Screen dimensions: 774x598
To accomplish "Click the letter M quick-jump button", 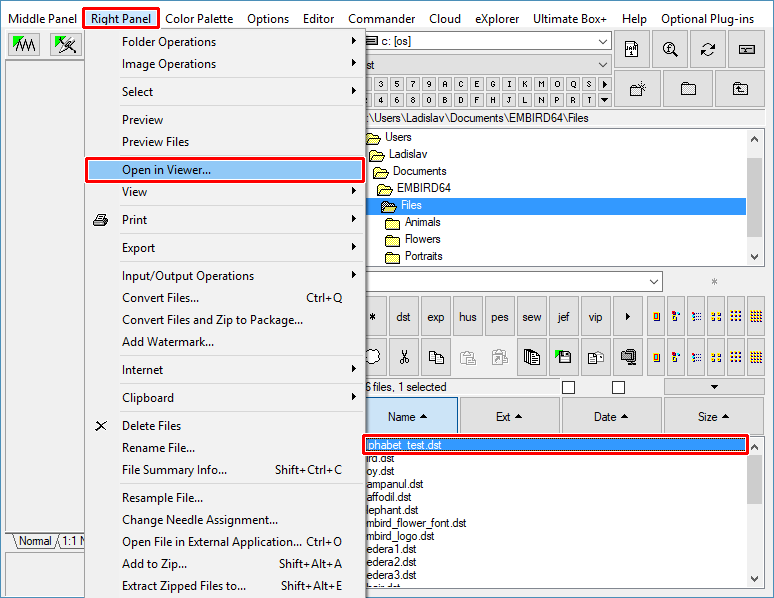I will tap(541, 84).
